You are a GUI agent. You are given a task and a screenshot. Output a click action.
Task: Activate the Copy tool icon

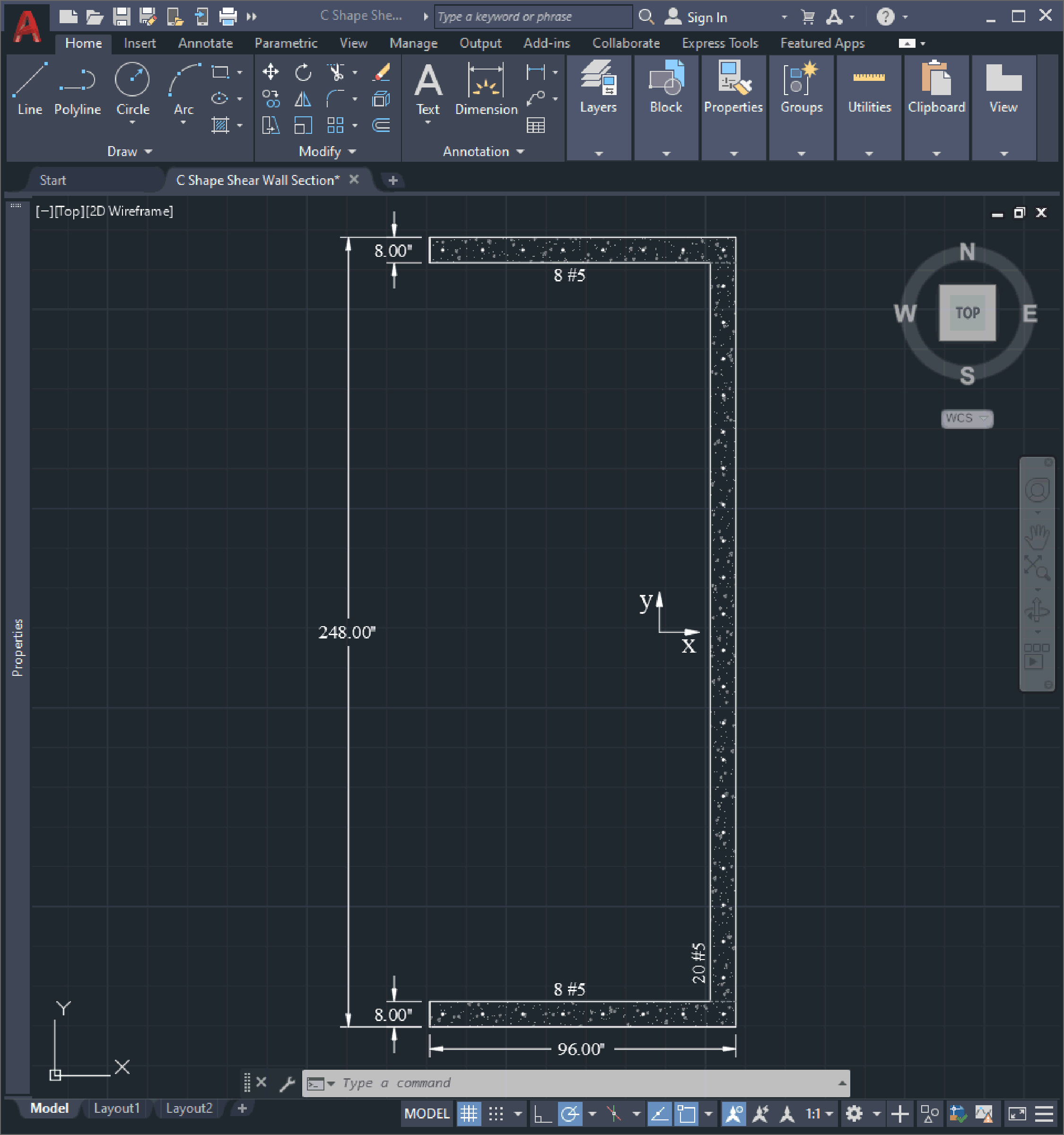[270, 99]
